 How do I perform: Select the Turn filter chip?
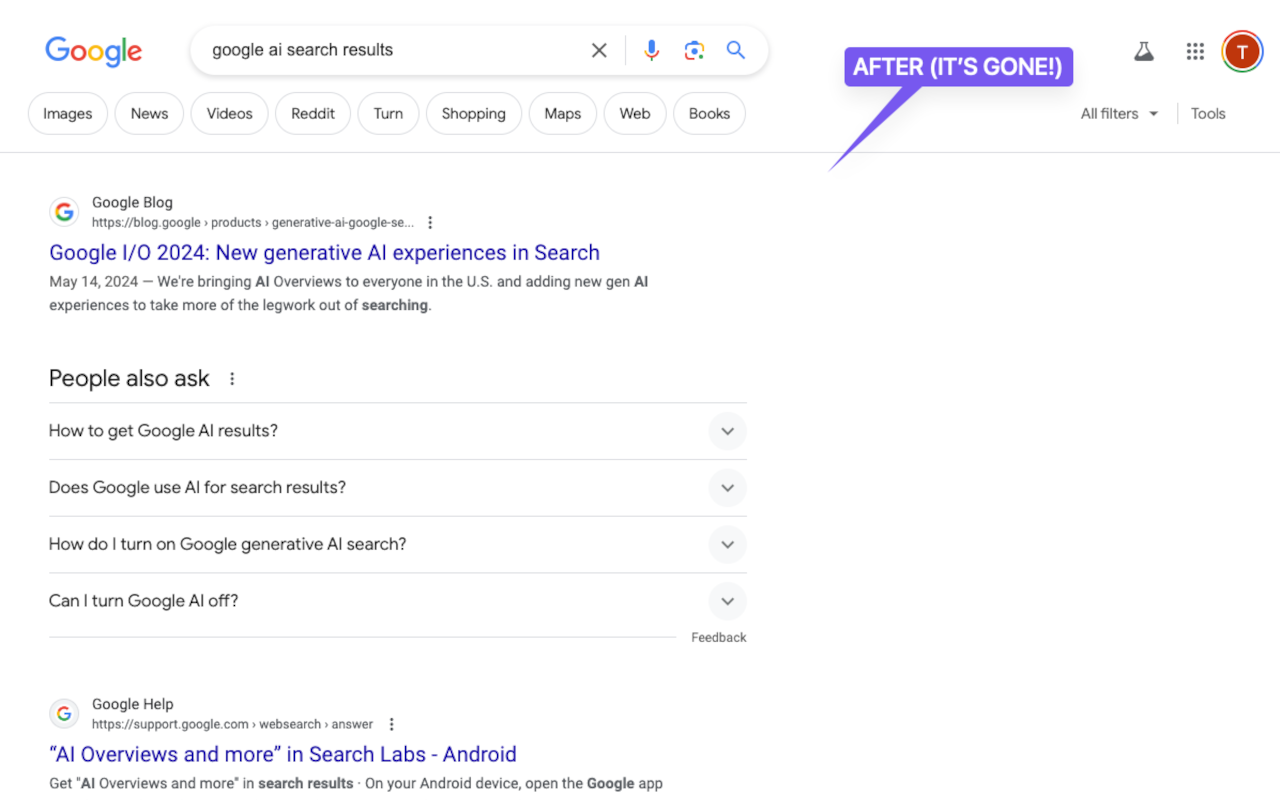pyautogui.click(x=388, y=113)
